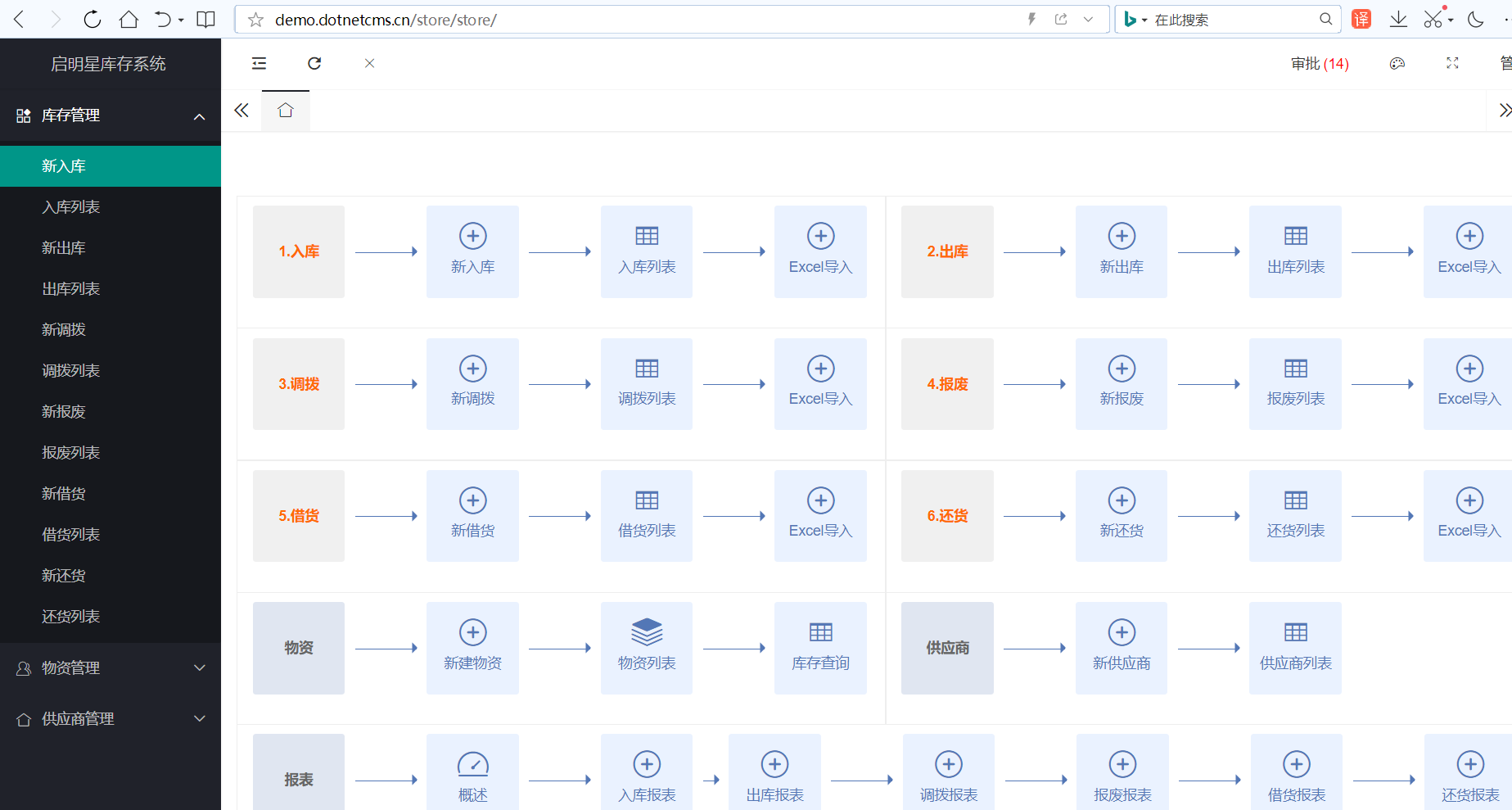Image resolution: width=1512 pixels, height=810 pixels.
Task: Open the browser downloads icon
Action: coord(1399,20)
